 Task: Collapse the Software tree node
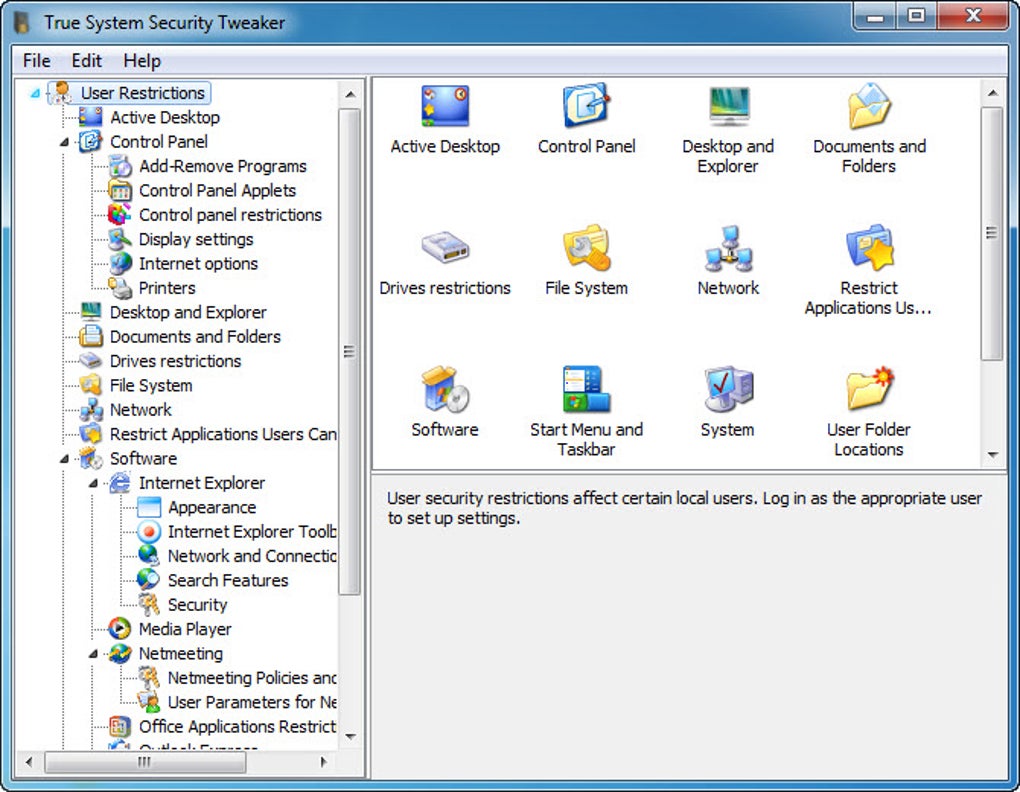(64, 458)
